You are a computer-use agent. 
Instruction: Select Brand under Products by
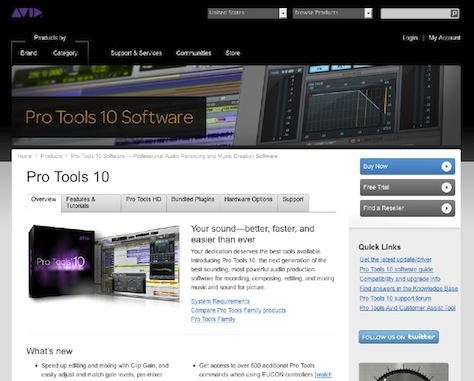[29, 53]
